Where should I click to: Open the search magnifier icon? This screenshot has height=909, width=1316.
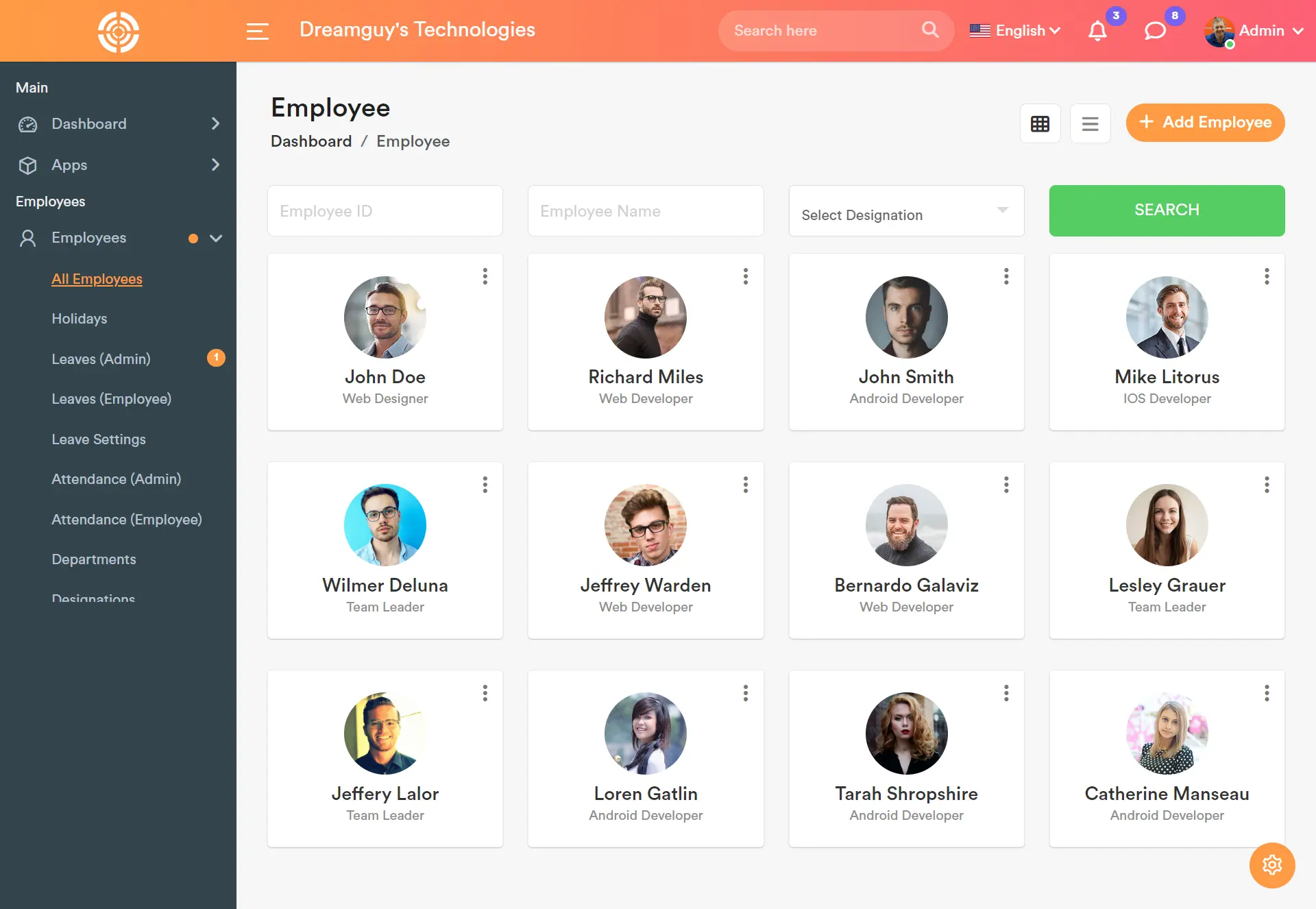coord(929,30)
